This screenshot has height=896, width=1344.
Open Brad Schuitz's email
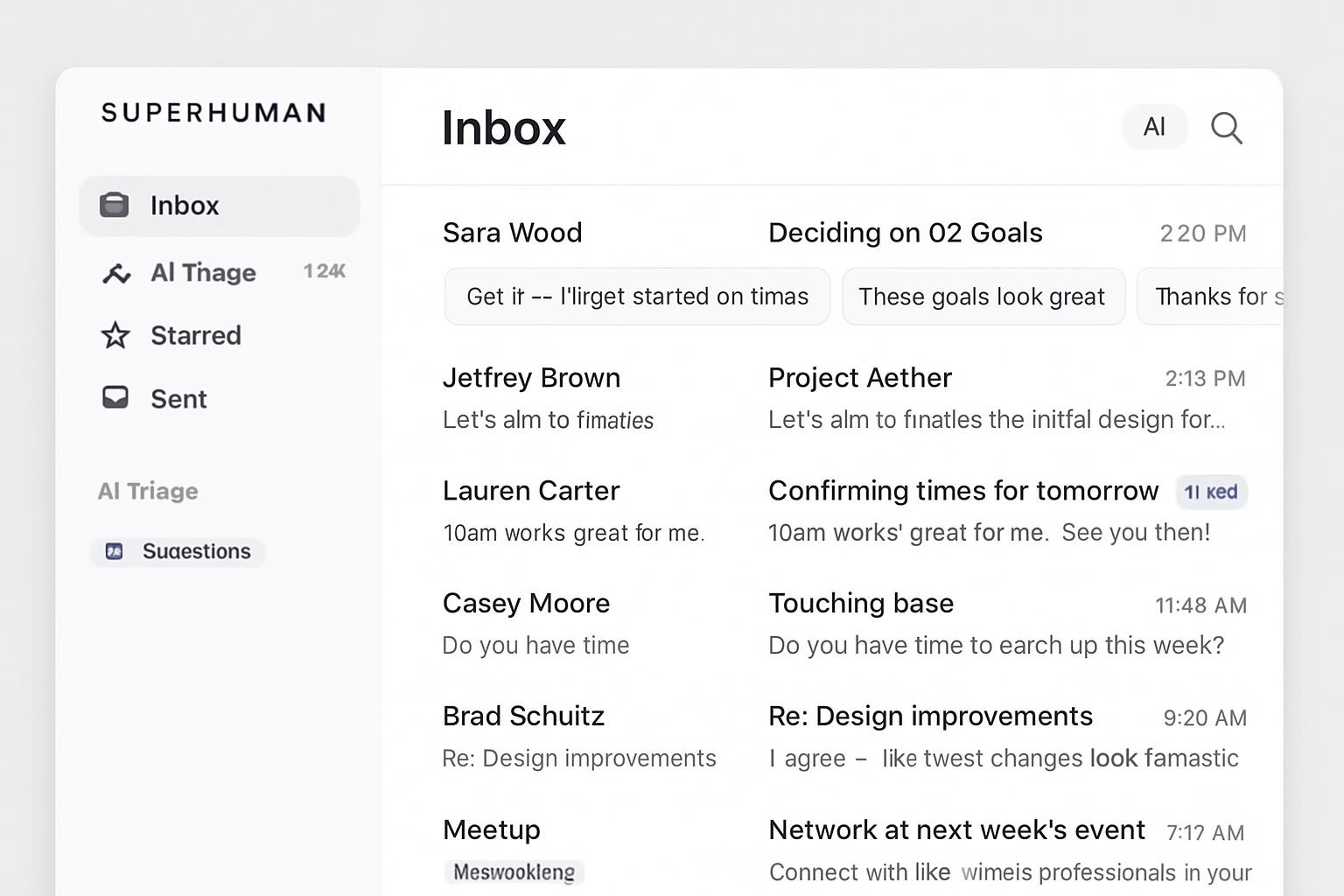(523, 717)
